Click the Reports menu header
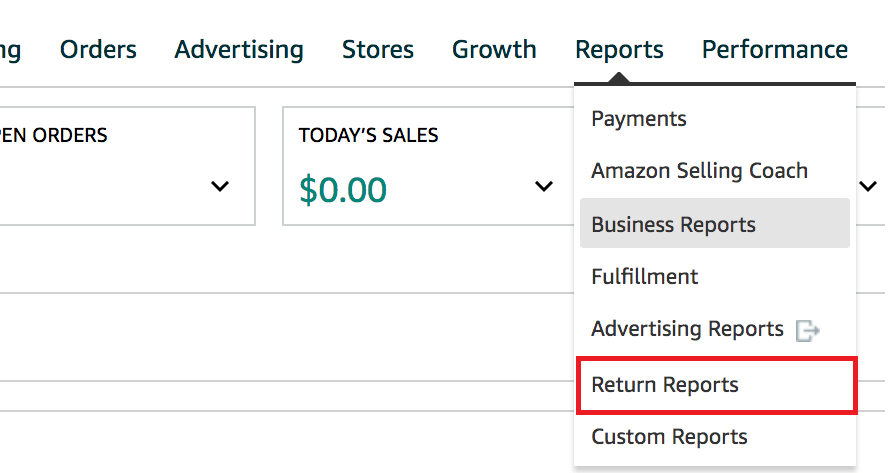This screenshot has height=473, width=891. [x=619, y=49]
